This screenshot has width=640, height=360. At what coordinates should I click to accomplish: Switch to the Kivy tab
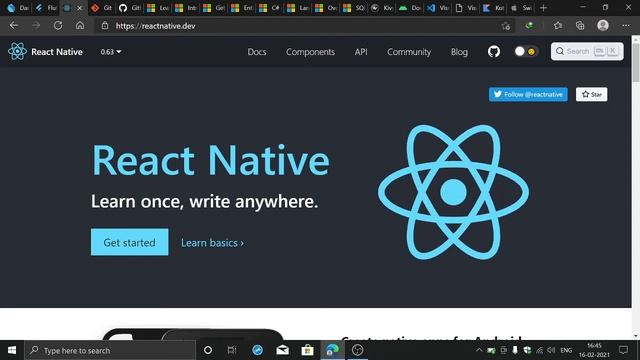tap(382, 8)
